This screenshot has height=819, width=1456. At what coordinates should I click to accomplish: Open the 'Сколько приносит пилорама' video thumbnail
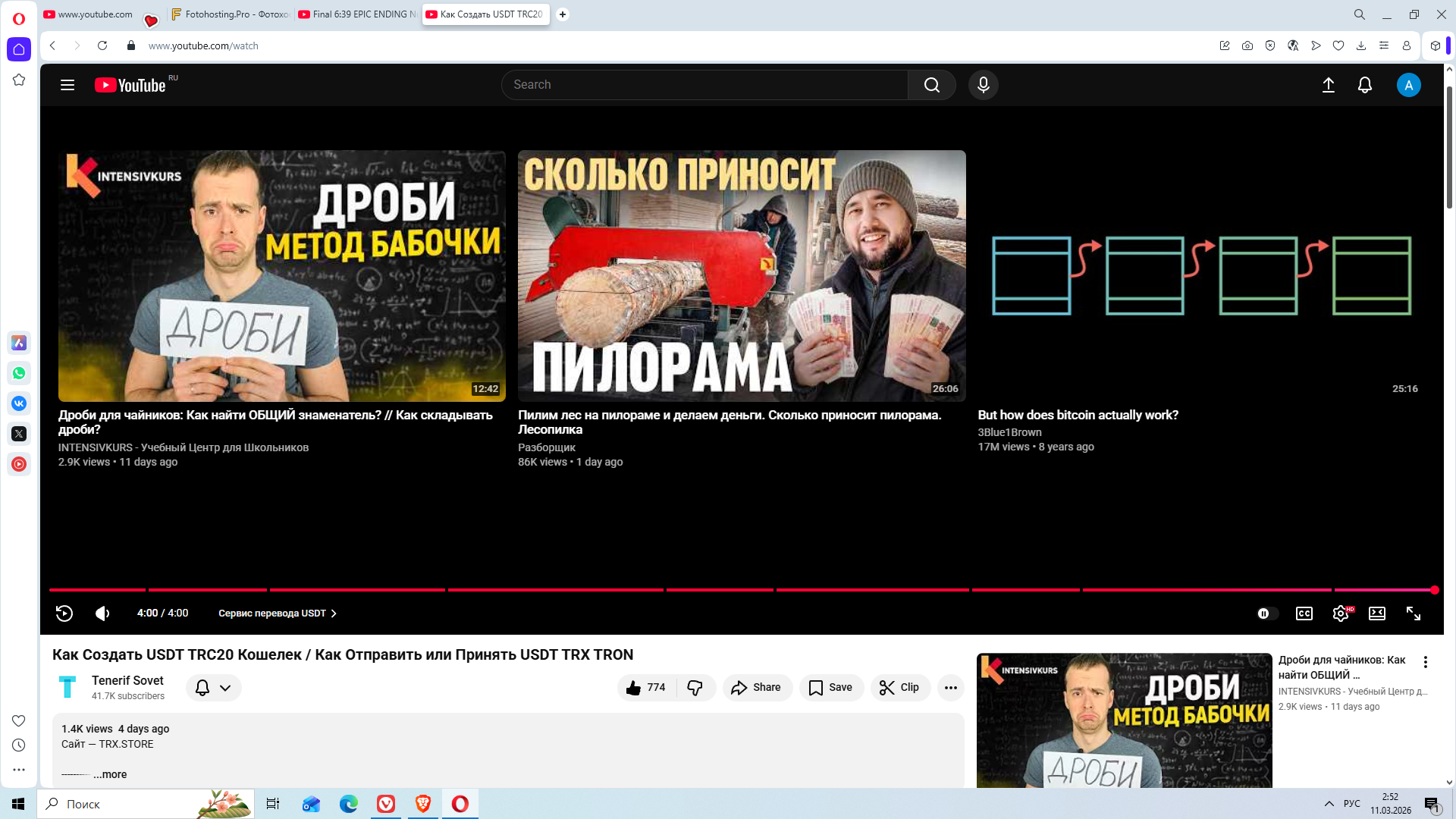coord(741,275)
